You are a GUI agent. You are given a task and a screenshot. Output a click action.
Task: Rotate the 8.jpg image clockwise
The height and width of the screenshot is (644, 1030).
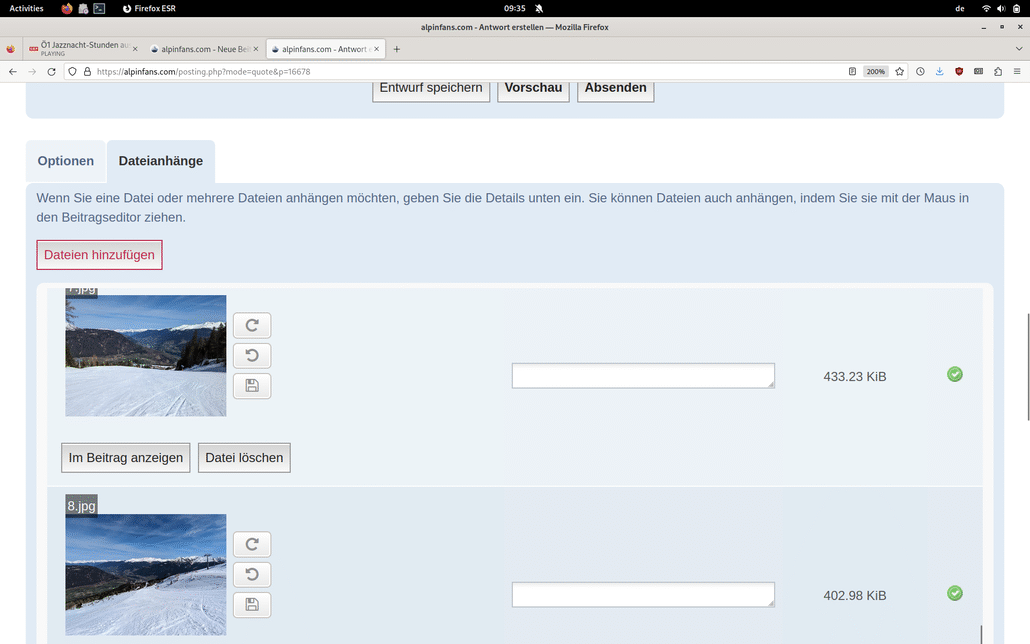pos(251,544)
